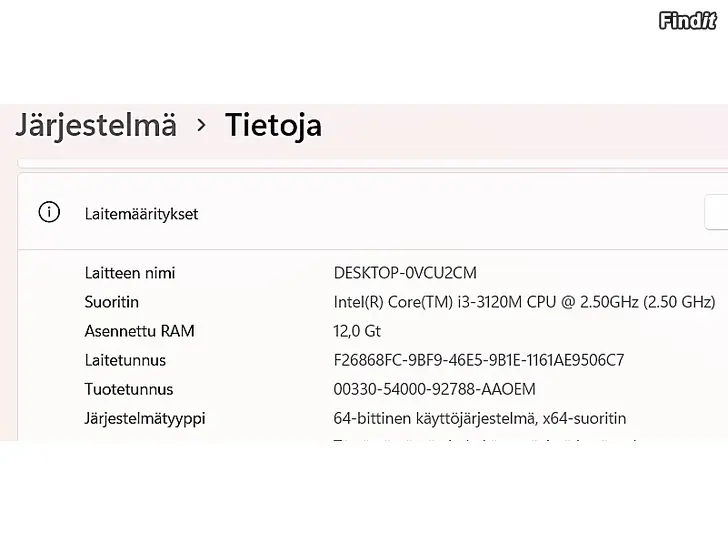Viewport: 728px width, 546px height.
Task: Go back to Järjestelmä breadcrumb
Action: point(96,126)
